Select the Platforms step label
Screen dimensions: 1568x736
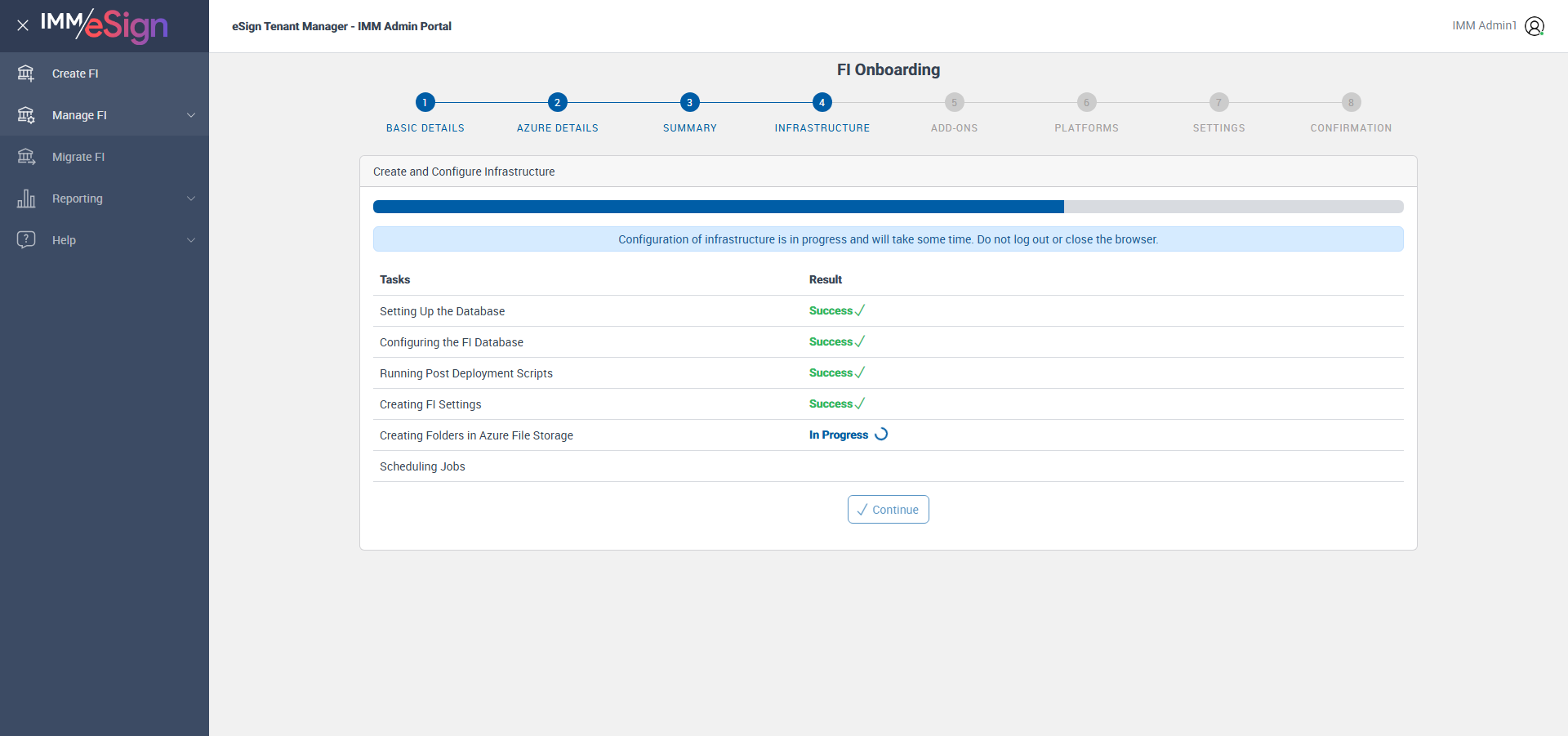tap(1087, 128)
